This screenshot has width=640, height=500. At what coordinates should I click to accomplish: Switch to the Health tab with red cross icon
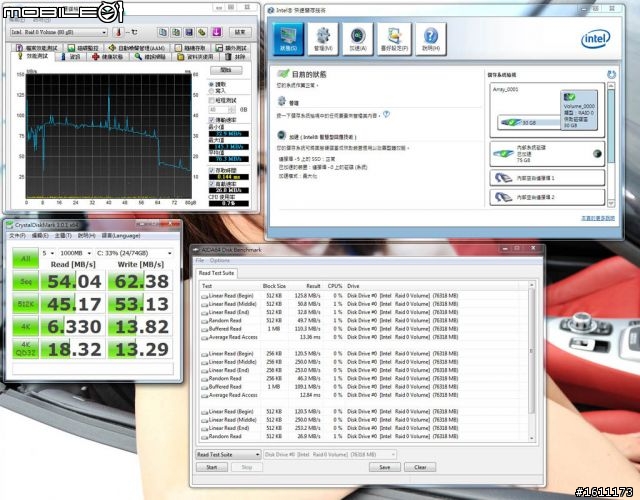[x=107, y=57]
